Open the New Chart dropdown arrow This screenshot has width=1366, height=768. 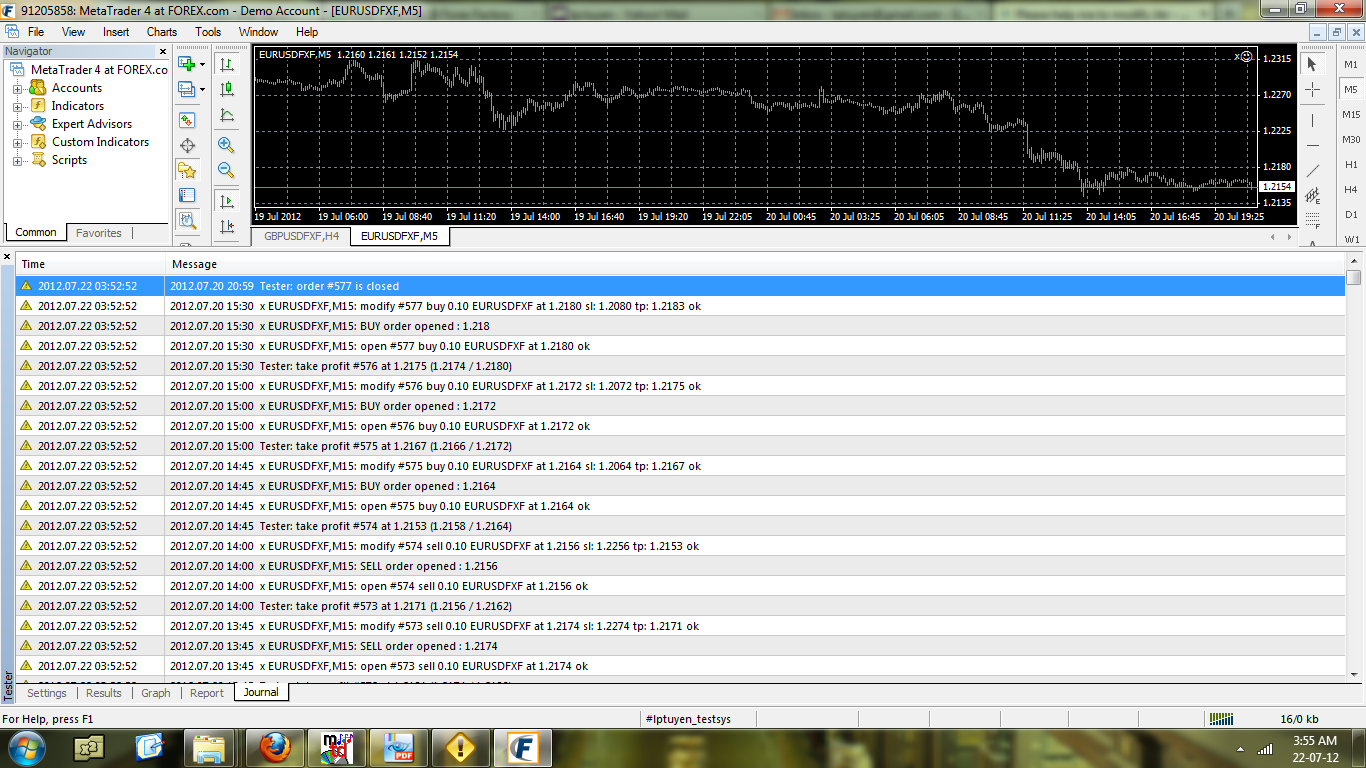pyautogui.click(x=202, y=64)
